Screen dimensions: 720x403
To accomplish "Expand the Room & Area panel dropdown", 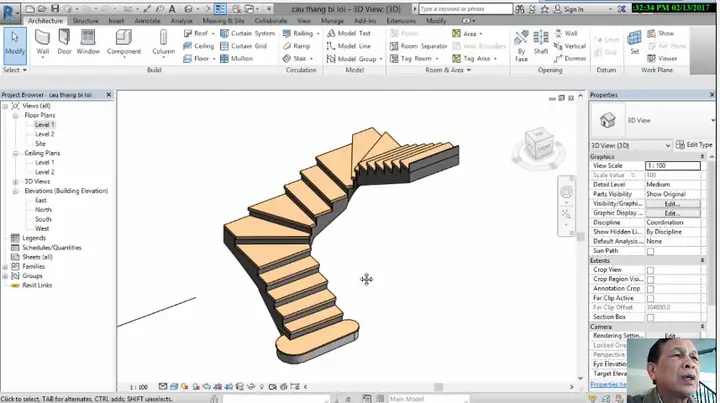I will 448,70.
